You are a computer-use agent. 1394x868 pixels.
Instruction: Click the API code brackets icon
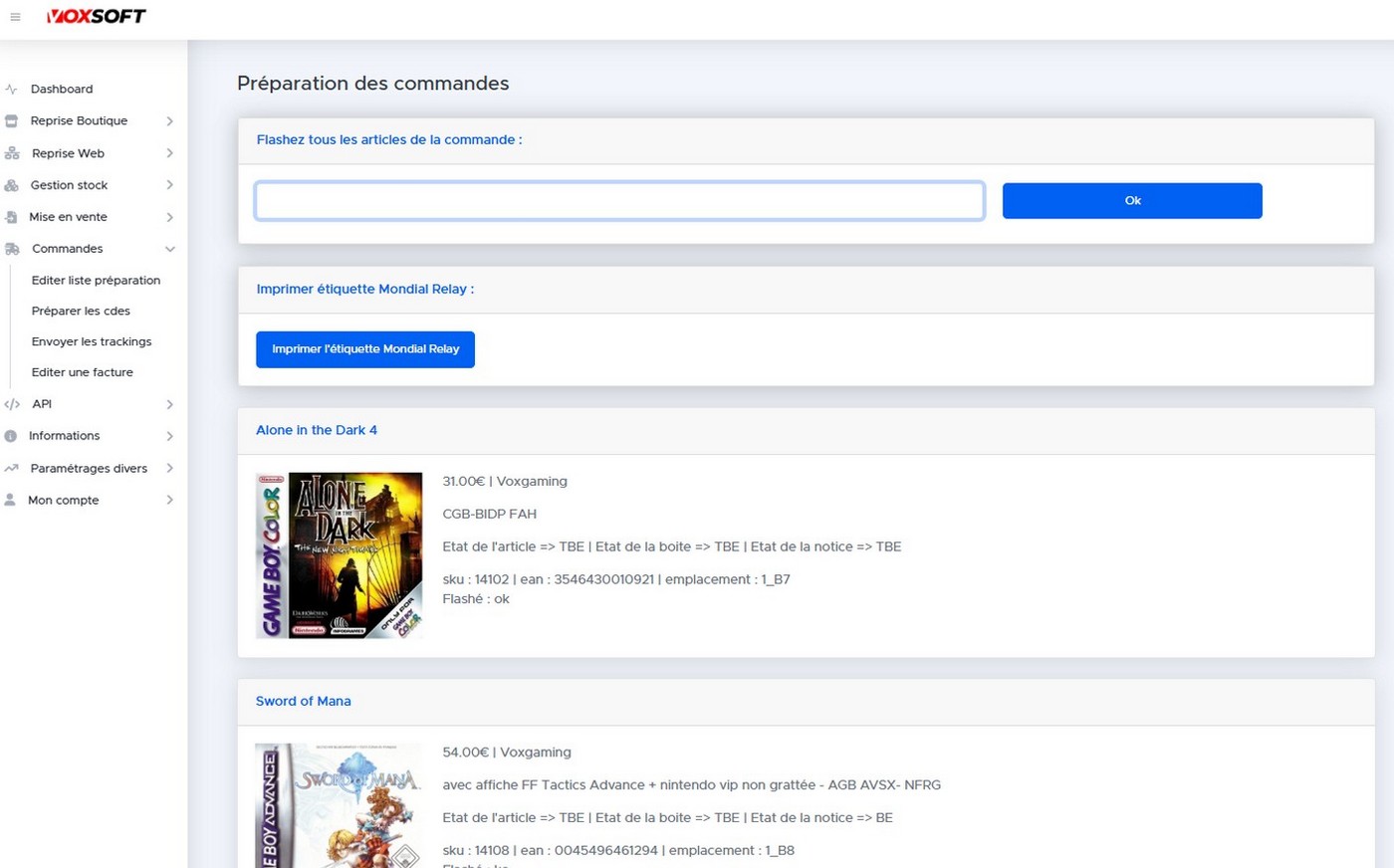click(11, 404)
